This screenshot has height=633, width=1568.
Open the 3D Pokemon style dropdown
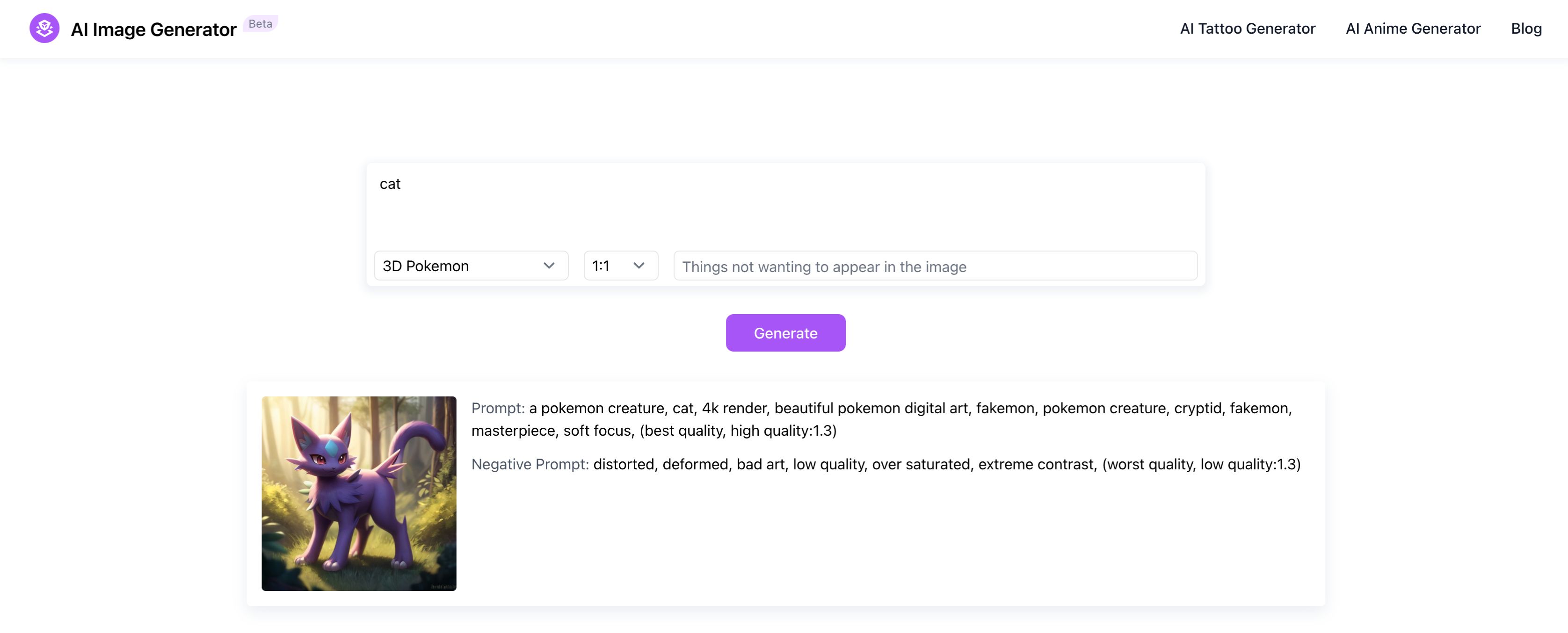click(x=463, y=266)
